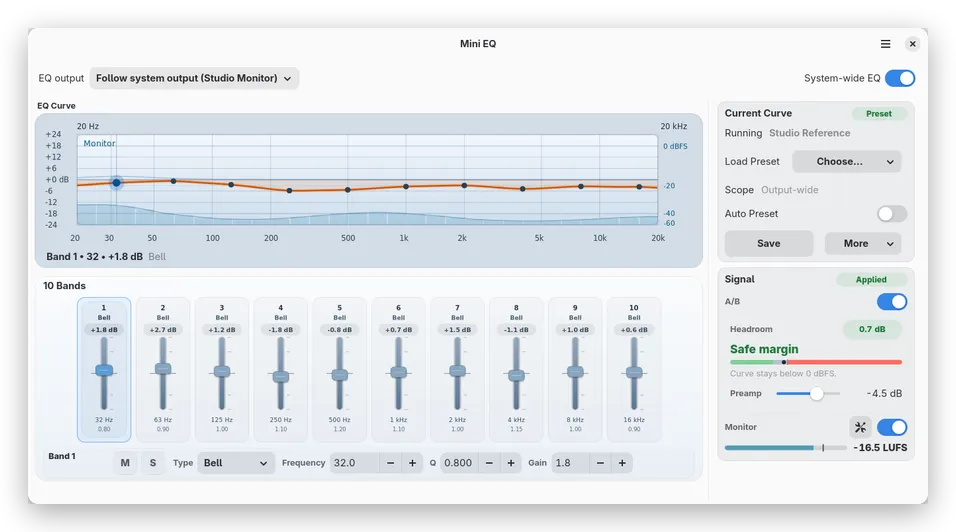Click the highlighted Band 1 curve point
The image size is (956, 532).
pyautogui.click(x=116, y=182)
